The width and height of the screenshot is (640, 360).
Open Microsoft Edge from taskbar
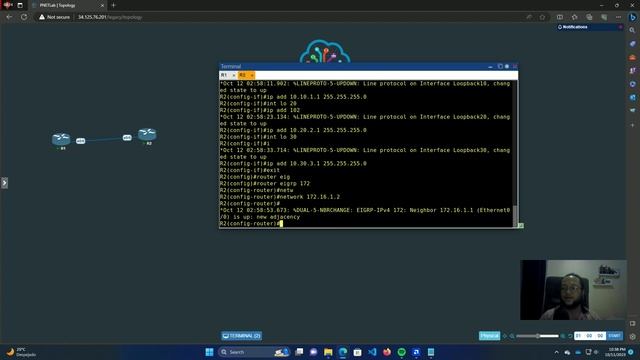point(343,352)
